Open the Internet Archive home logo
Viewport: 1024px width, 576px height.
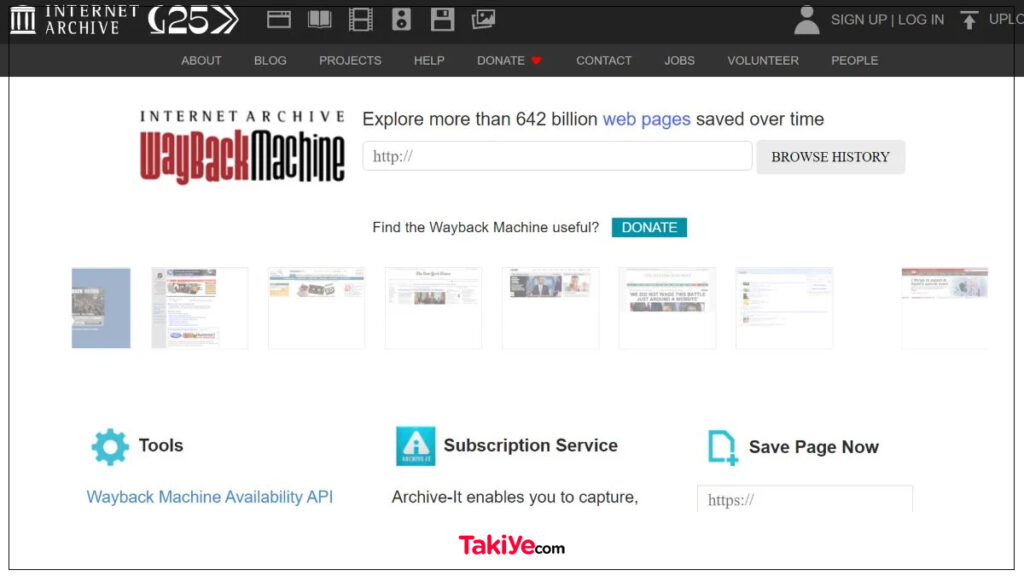coord(74,20)
